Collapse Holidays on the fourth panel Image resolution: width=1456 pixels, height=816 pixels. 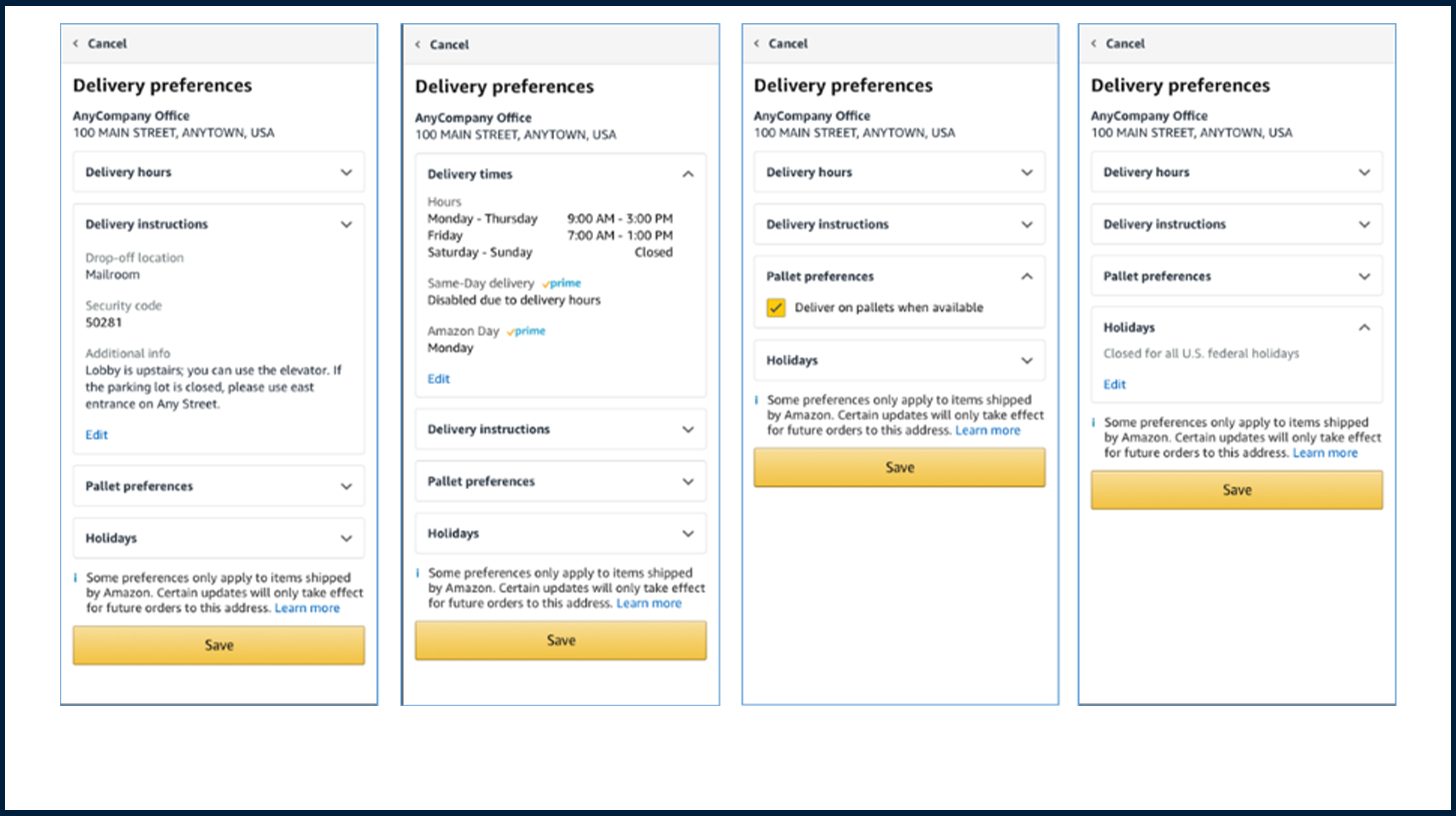[1367, 327]
